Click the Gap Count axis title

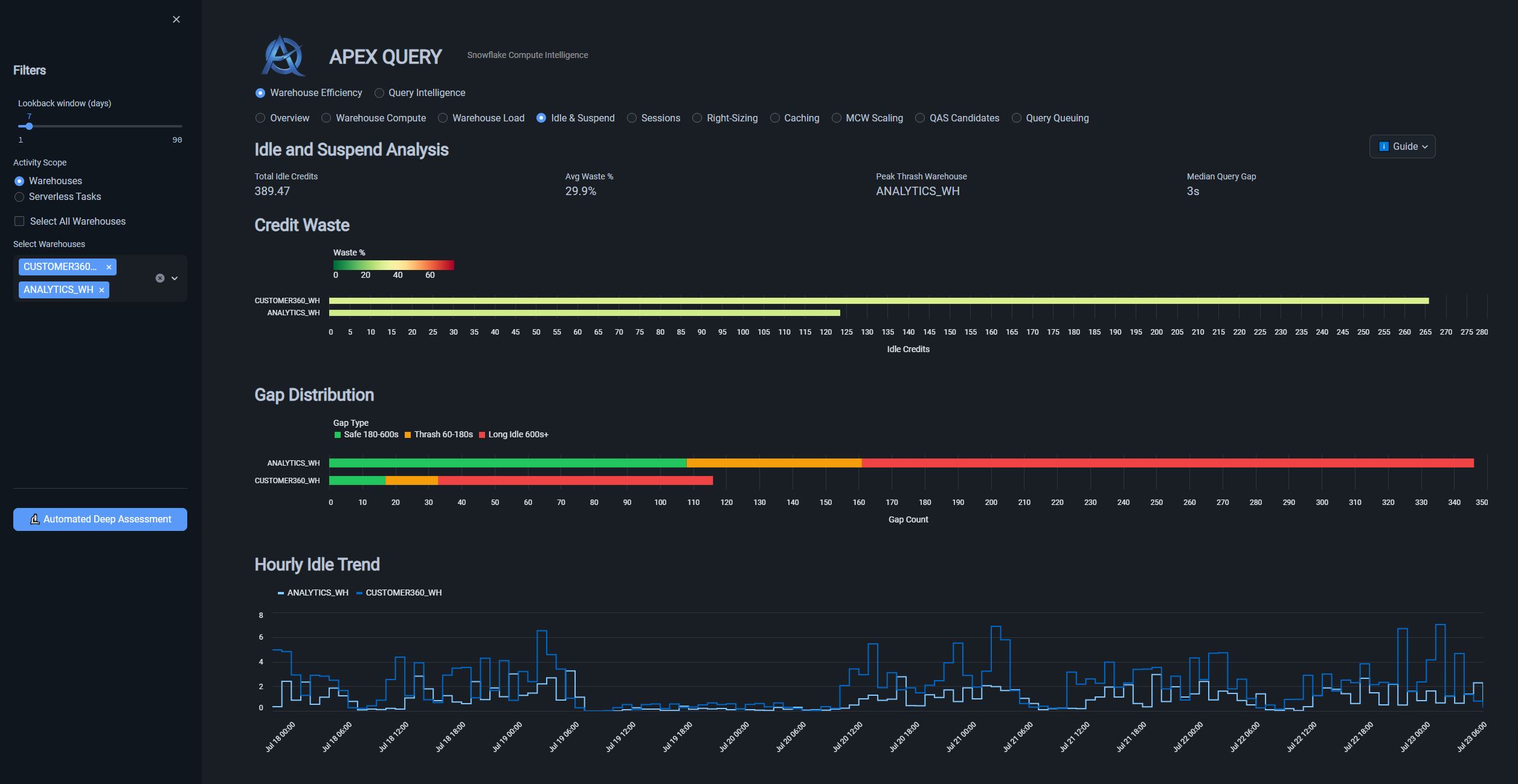(908, 520)
